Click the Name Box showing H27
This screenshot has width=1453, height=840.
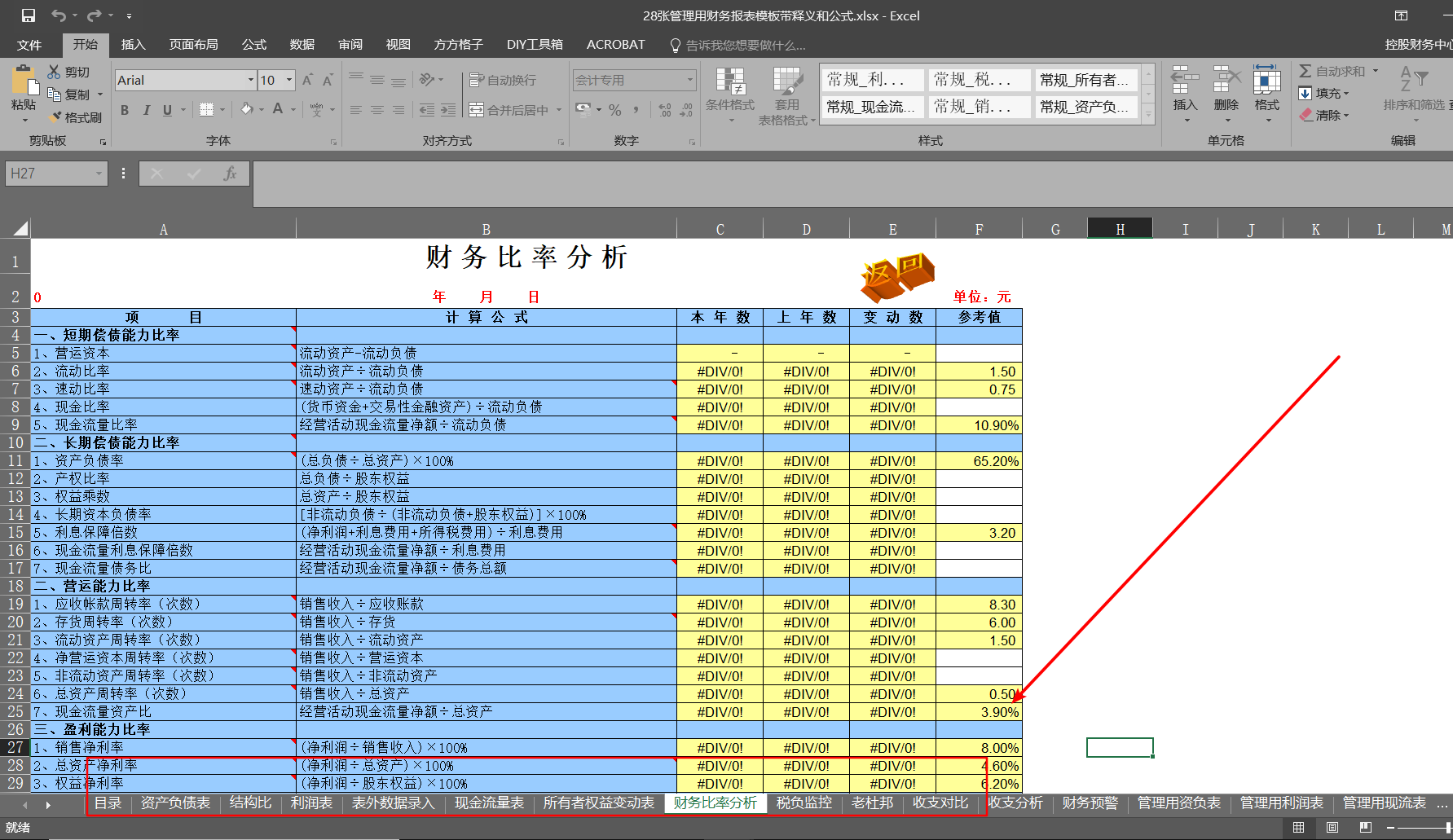click(x=49, y=174)
